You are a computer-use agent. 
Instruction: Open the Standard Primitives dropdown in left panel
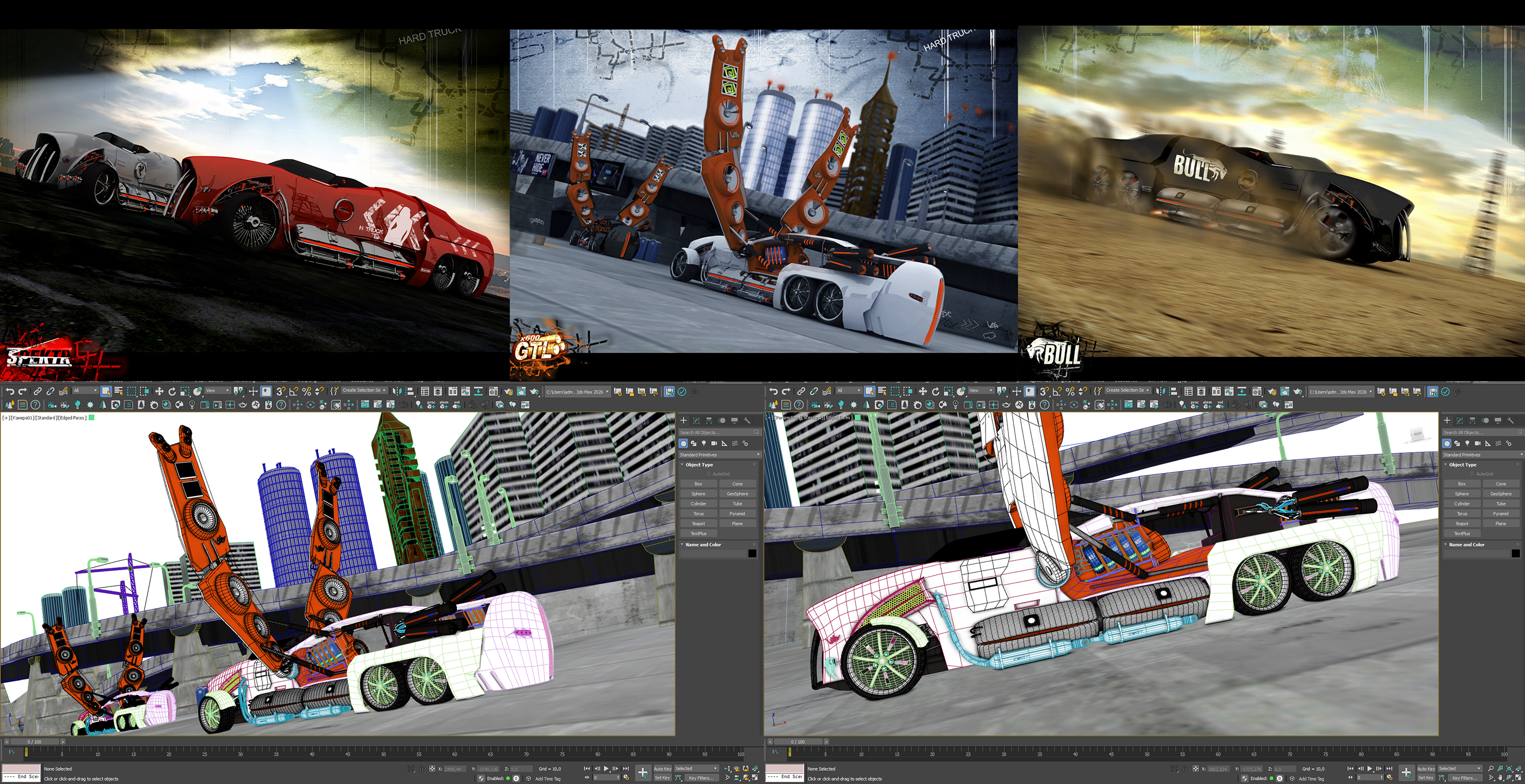click(x=719, y=454)
